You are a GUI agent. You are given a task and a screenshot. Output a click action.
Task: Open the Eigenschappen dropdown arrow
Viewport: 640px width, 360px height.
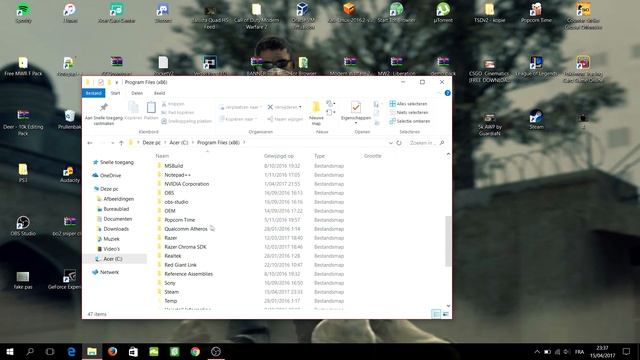(356, 123)
